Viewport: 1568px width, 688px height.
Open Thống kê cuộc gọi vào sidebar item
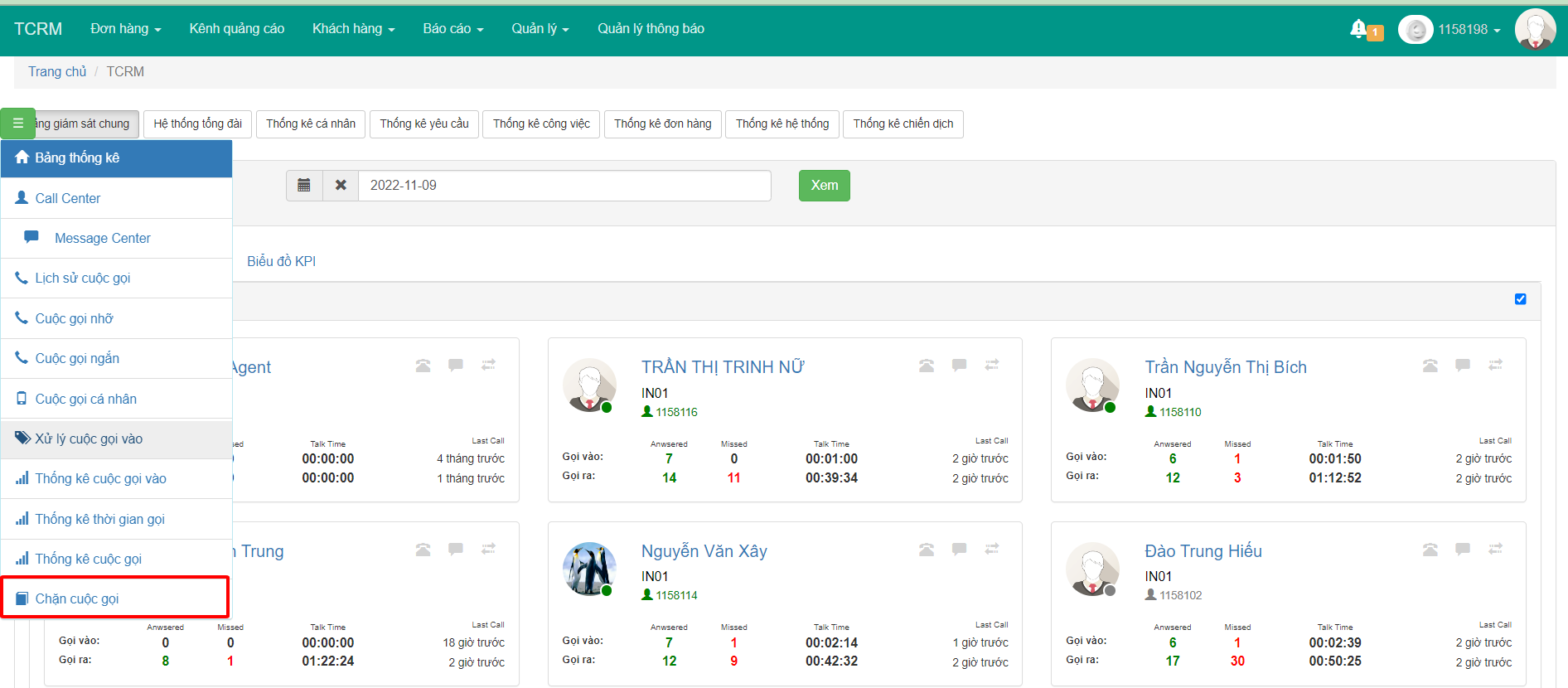click(x=117, y=479)
